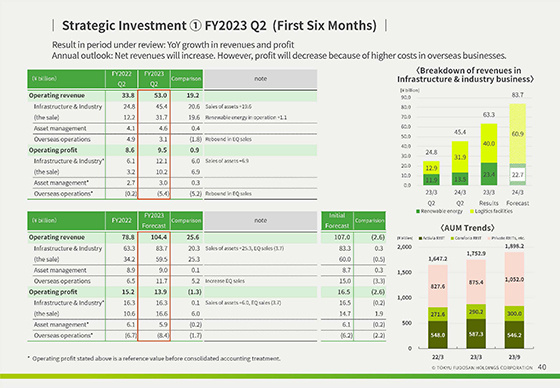The height and width of the screenshot is (388, 560).
Task: Click the "note" header of the lower table
Action: (x=260, y=220)
